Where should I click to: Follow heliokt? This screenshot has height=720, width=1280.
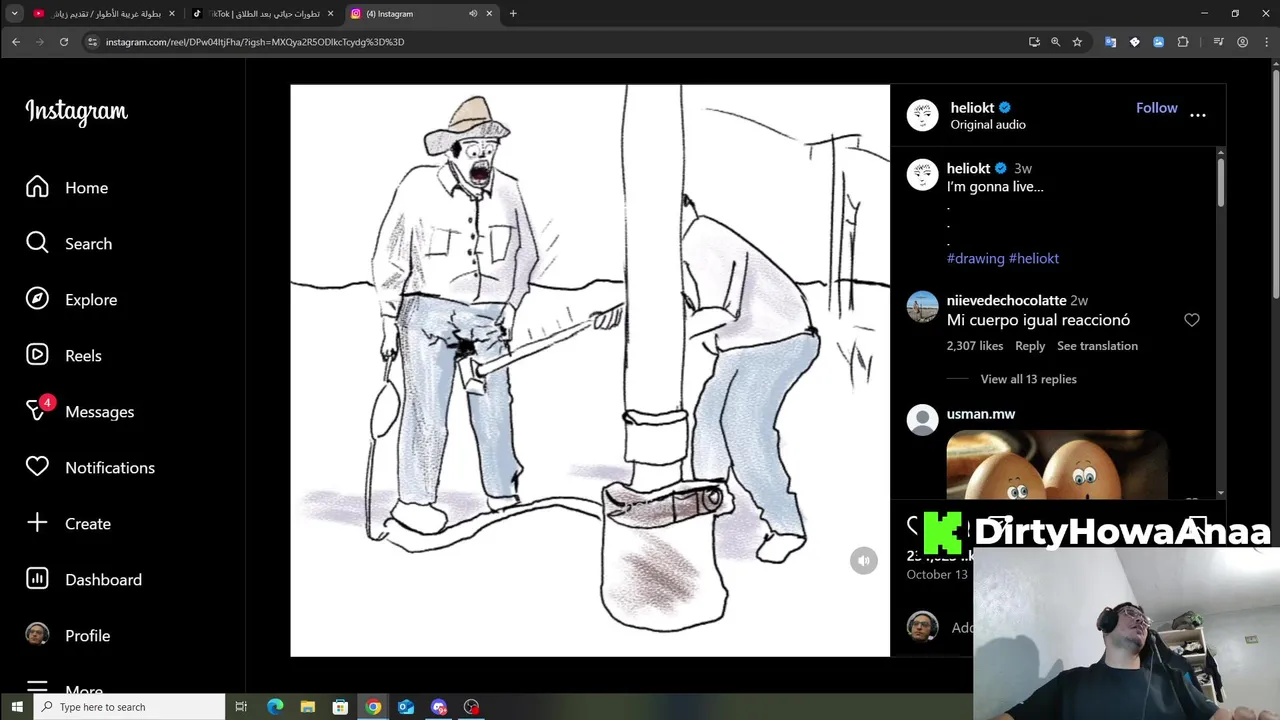[x=1157, y=108]
